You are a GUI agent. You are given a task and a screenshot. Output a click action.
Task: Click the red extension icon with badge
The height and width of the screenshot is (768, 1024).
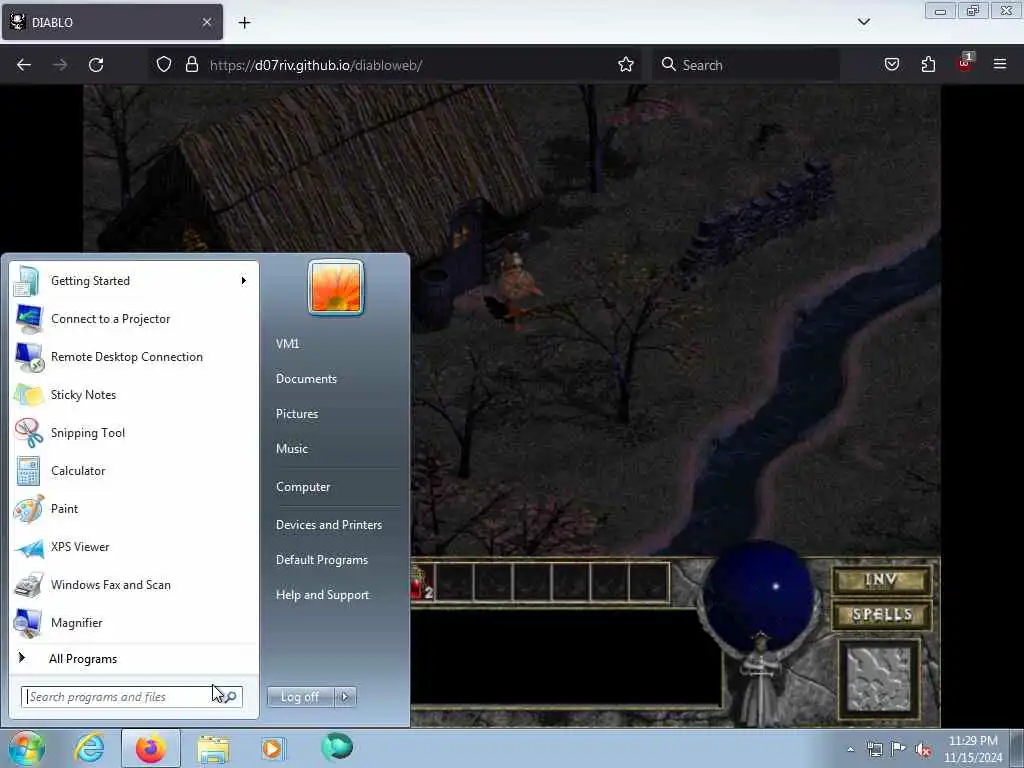pyautogui.click(x=965, y=63)
